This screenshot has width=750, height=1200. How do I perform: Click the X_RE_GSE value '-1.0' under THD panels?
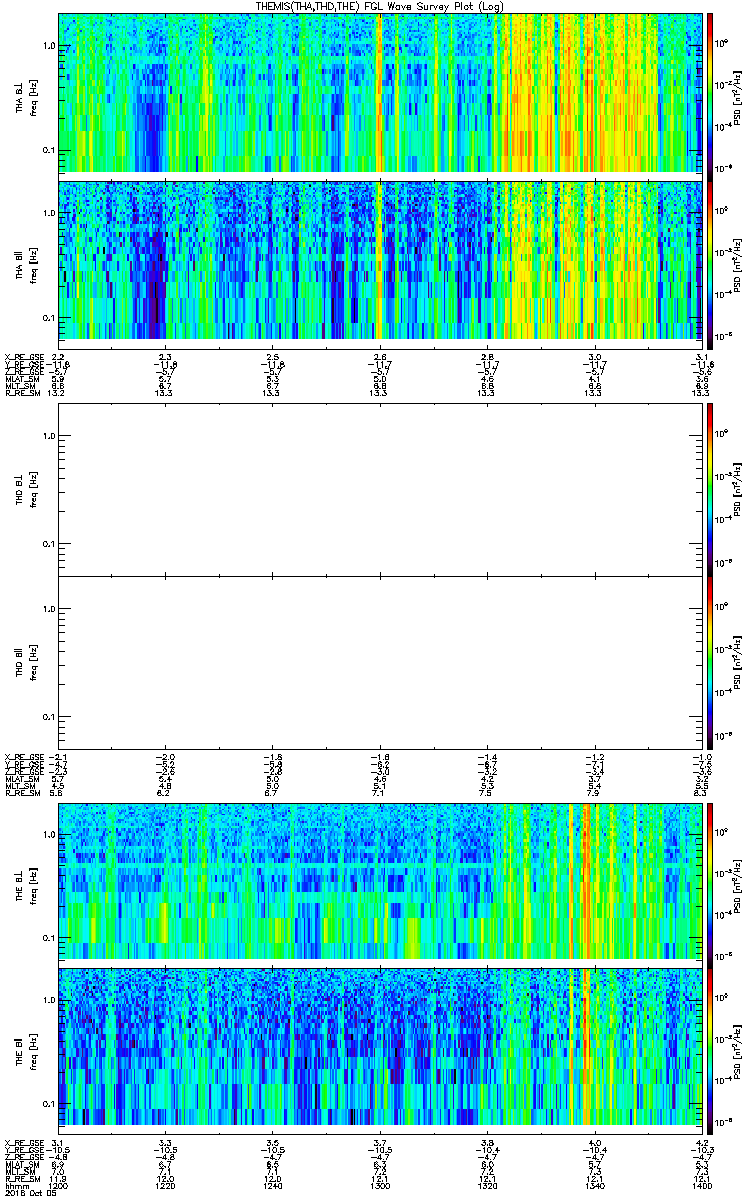click(700, 756)
